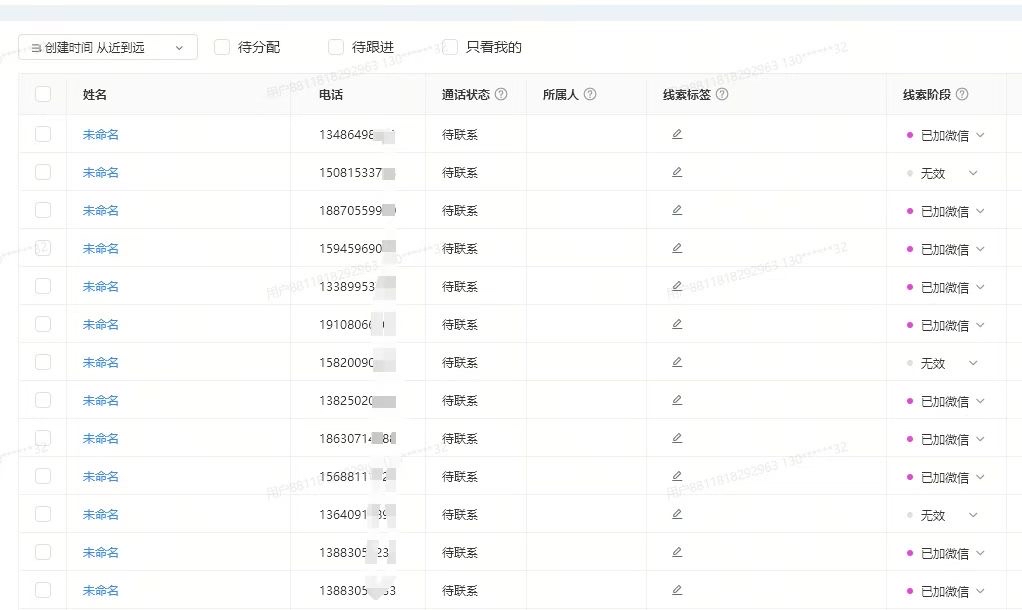Click the 线索标签 column header label
Screen dimensions: 1022x610
tap(686, 94)
